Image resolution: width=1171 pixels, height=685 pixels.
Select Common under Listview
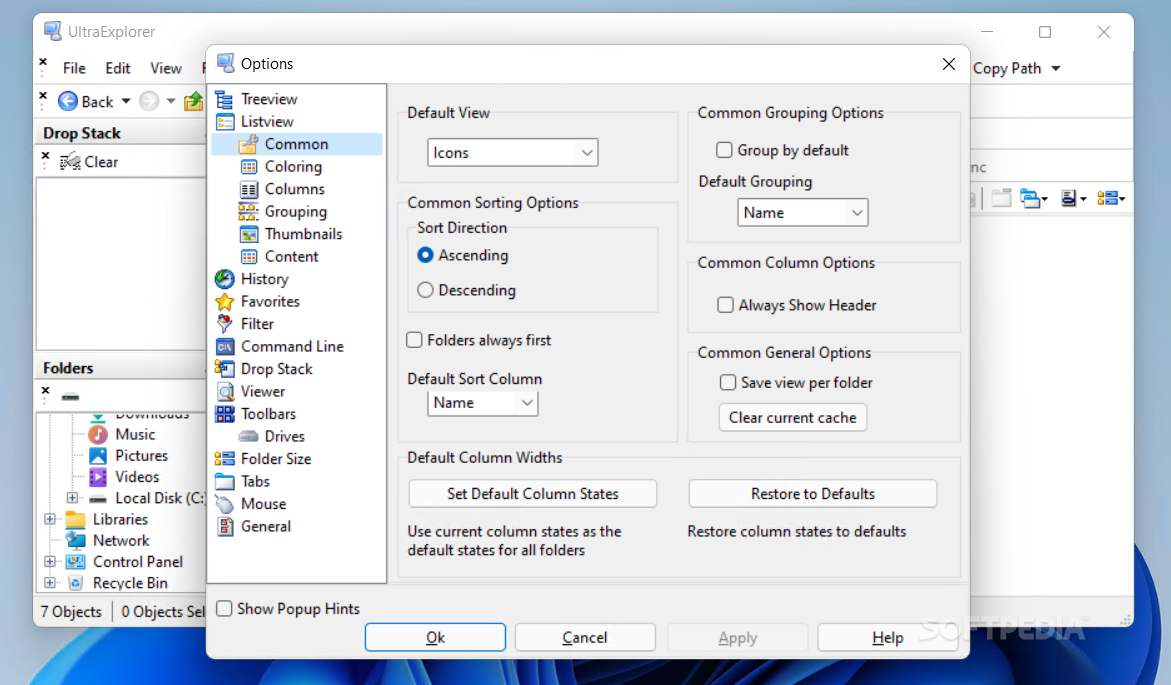pos(296,144)
